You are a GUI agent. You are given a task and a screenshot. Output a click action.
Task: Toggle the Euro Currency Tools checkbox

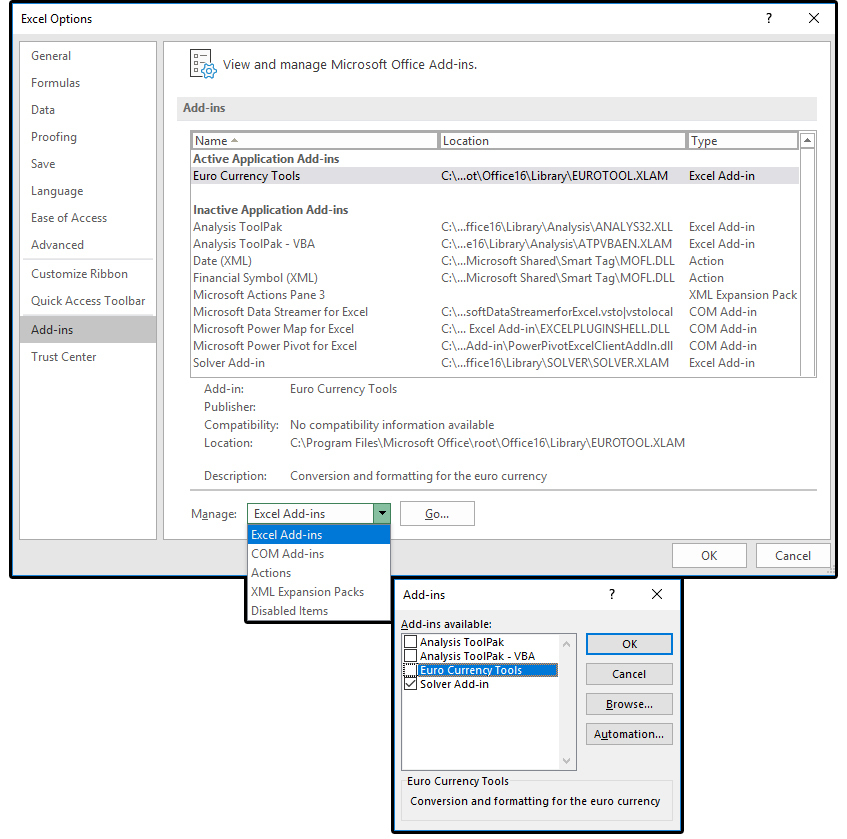[410, 670]
